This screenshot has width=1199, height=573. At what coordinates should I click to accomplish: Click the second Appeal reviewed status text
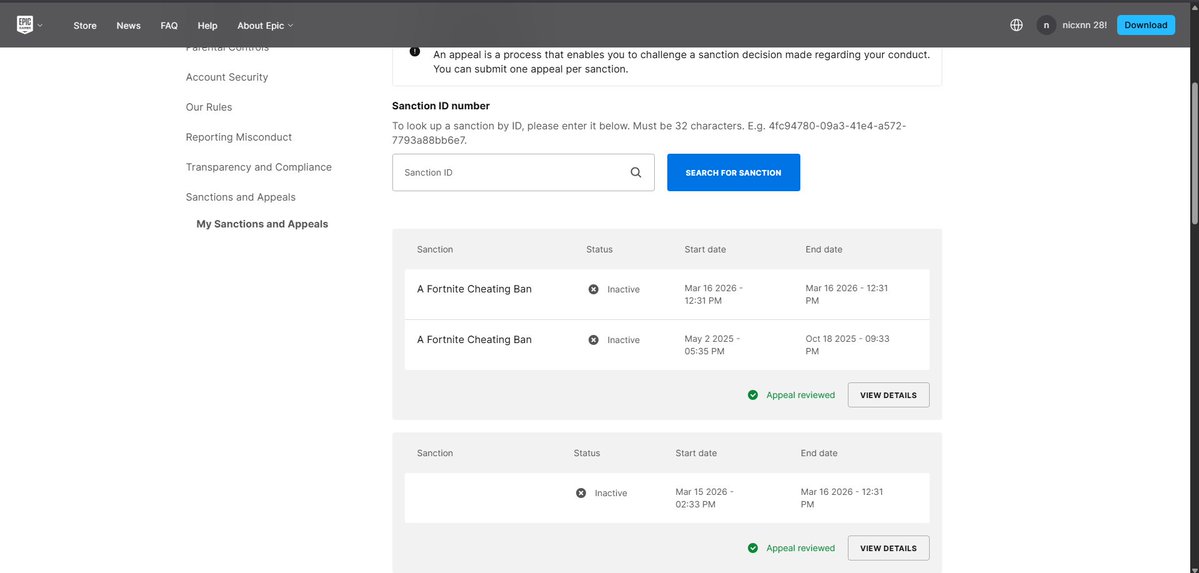[x=801, y=548]
